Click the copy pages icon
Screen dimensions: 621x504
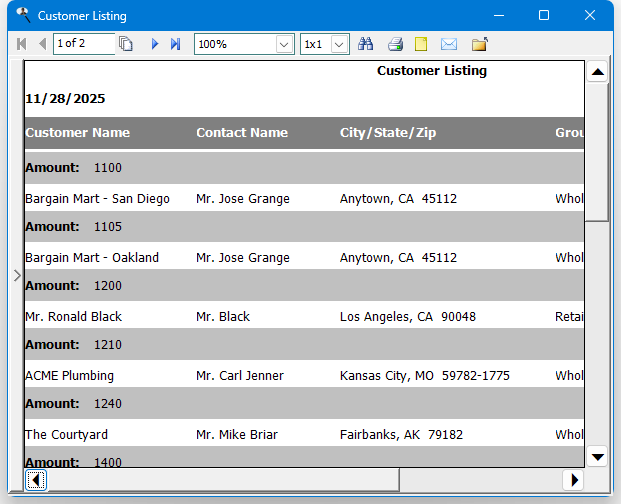(x=126, y=44)
